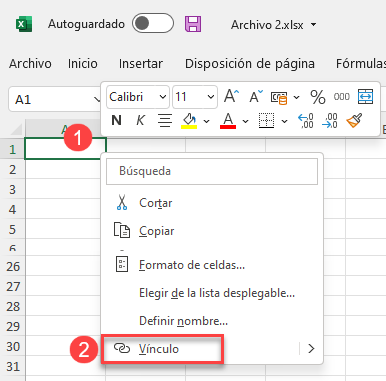Click the list icon beside Formato de celdas
This screenshot has height=381, width=386.
[x=122, y=265]
